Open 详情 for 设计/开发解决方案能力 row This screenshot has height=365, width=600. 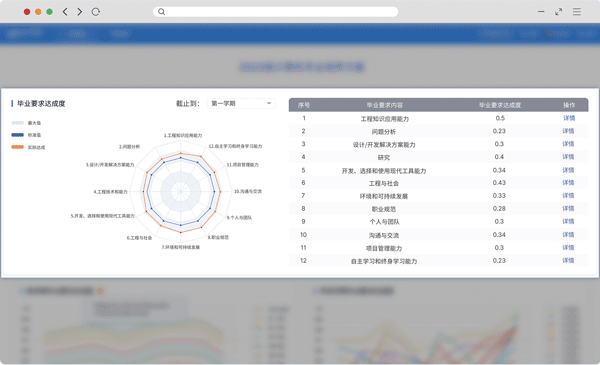coord(569,144)
